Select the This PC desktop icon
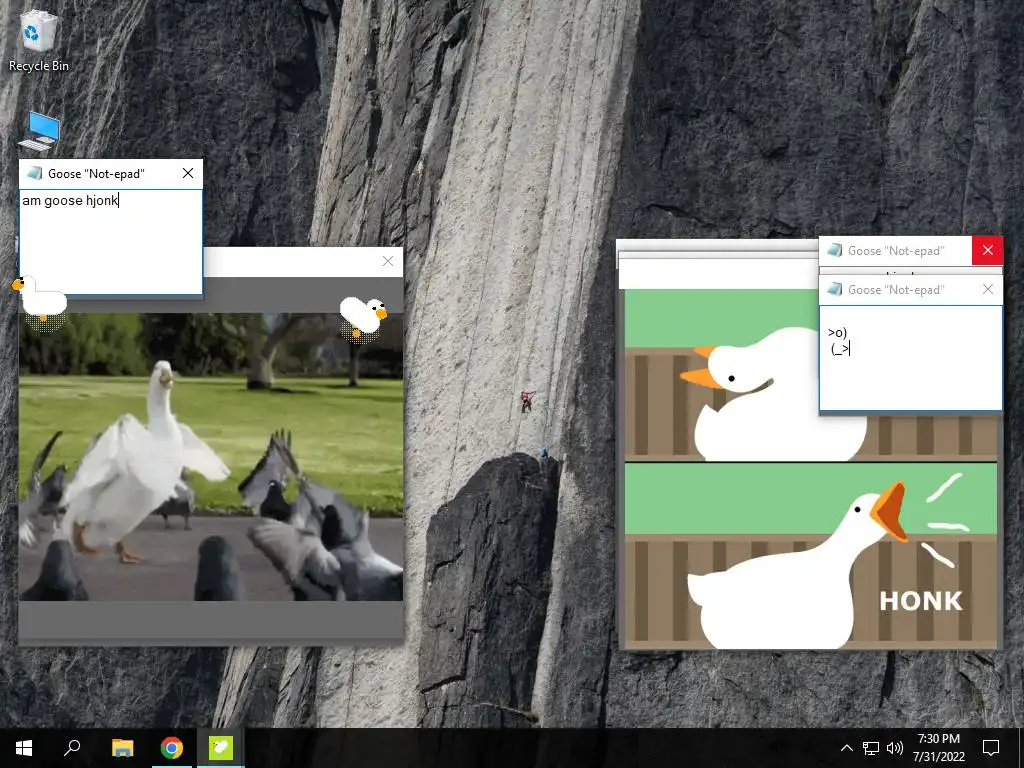This screenshot has width=1024, height=768. click(40, 131)
